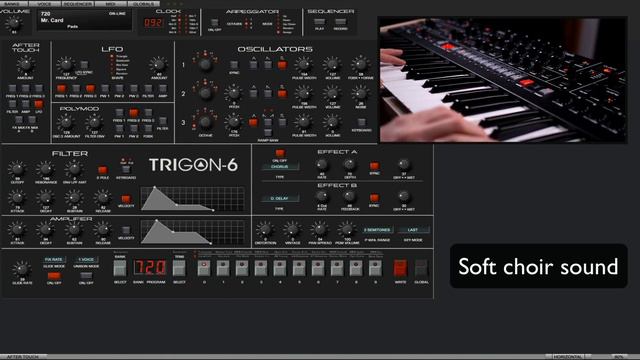Toggle the Glide on/off button

click(x=54, y=276)
